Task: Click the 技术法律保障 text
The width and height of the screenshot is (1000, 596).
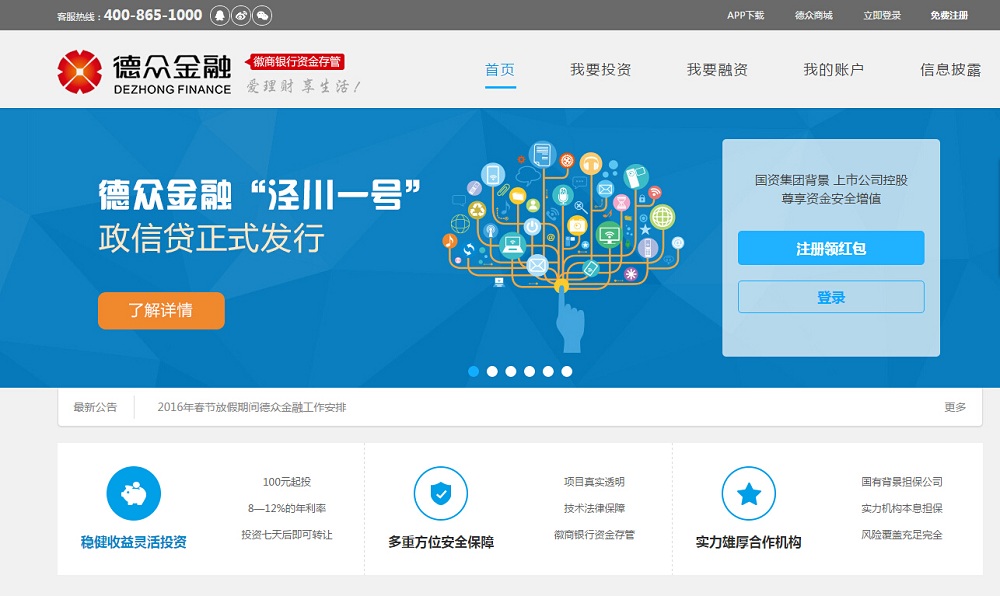Action: (x=594, y=508)
